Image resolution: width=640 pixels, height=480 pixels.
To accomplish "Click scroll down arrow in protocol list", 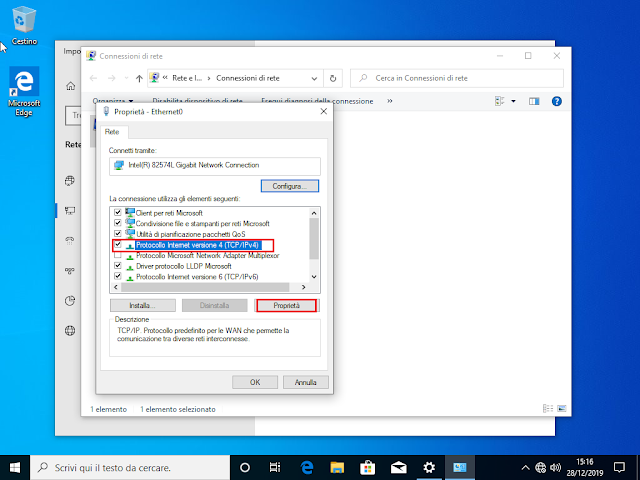I will click(x=314, y=276).
